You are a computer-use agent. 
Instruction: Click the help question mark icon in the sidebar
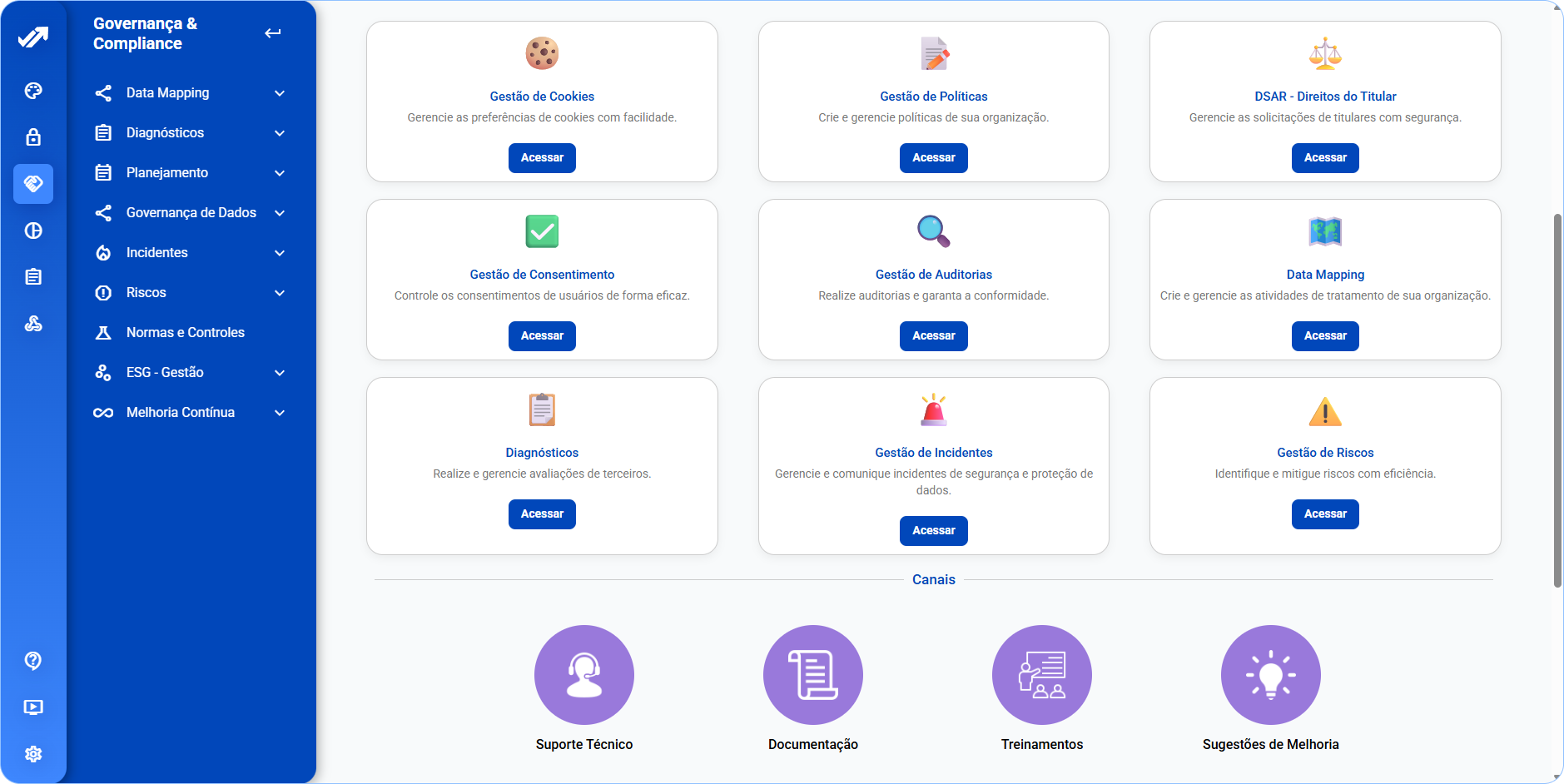(x=32, y=660)
